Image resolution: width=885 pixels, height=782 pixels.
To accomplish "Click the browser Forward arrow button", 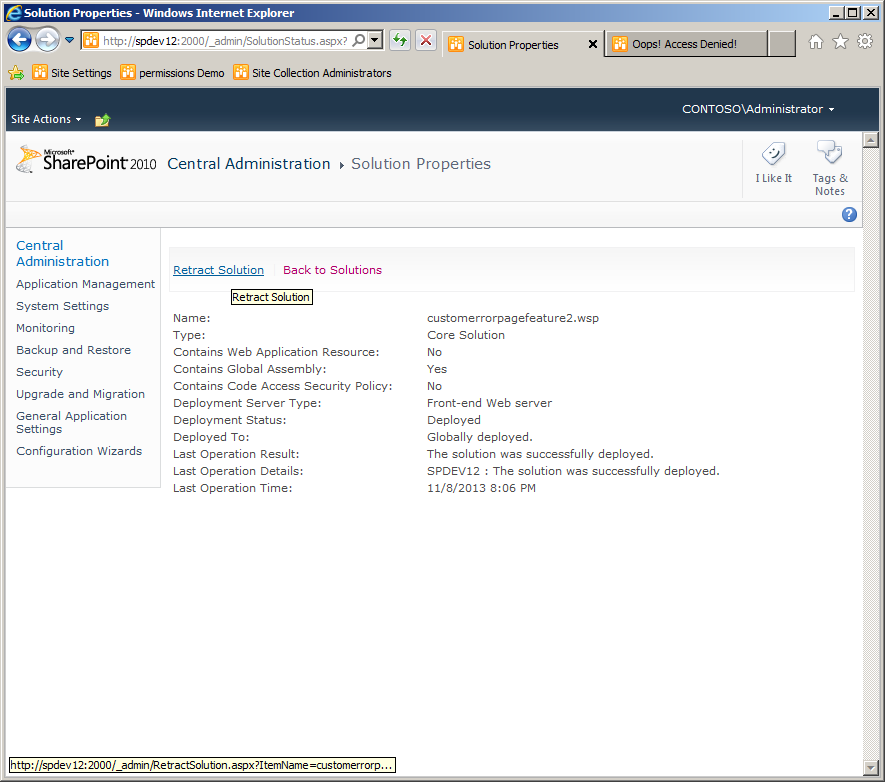I will (47, 40).
